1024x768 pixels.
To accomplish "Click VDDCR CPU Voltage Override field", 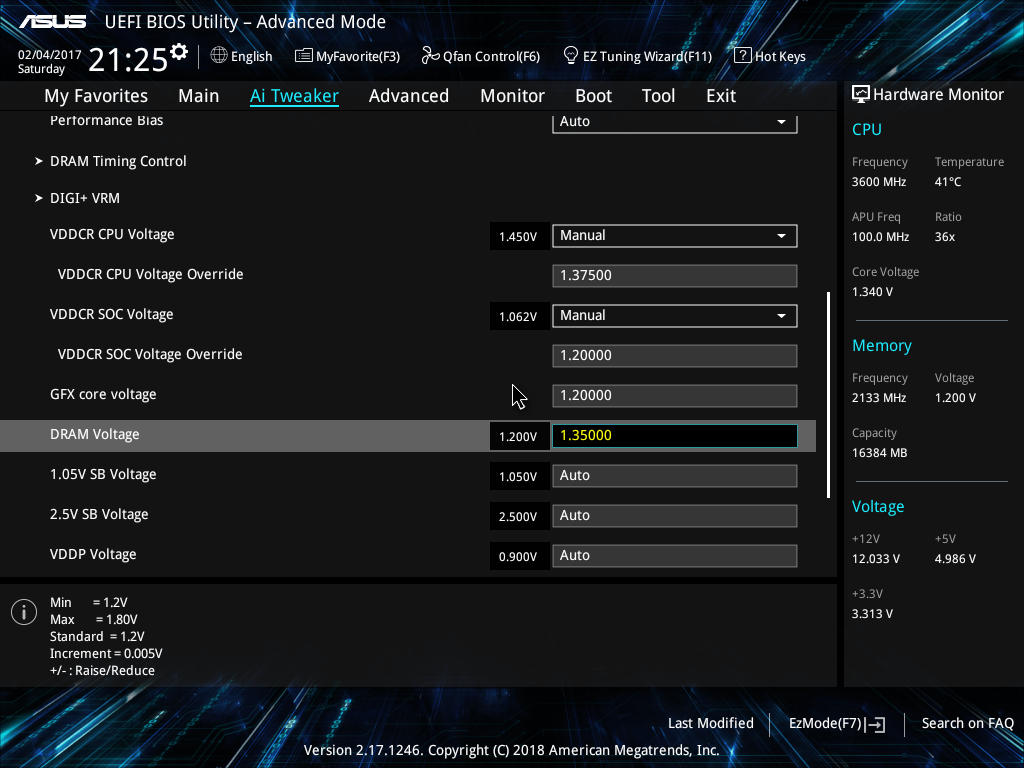I will (675, 276).
